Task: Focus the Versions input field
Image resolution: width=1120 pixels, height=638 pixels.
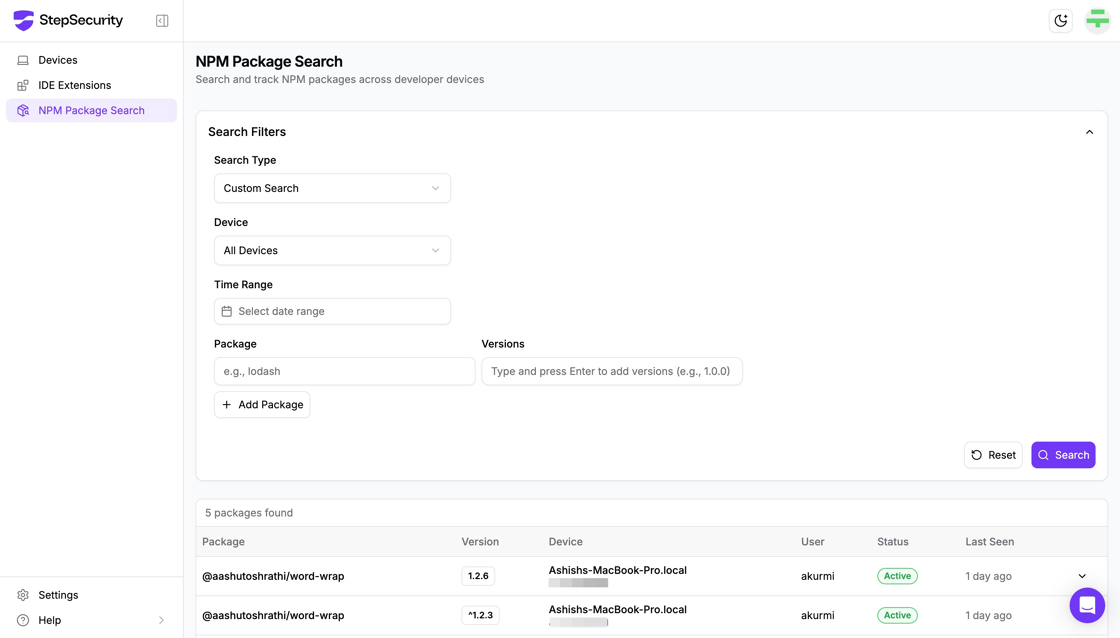Action: click(x=611, y=371)
